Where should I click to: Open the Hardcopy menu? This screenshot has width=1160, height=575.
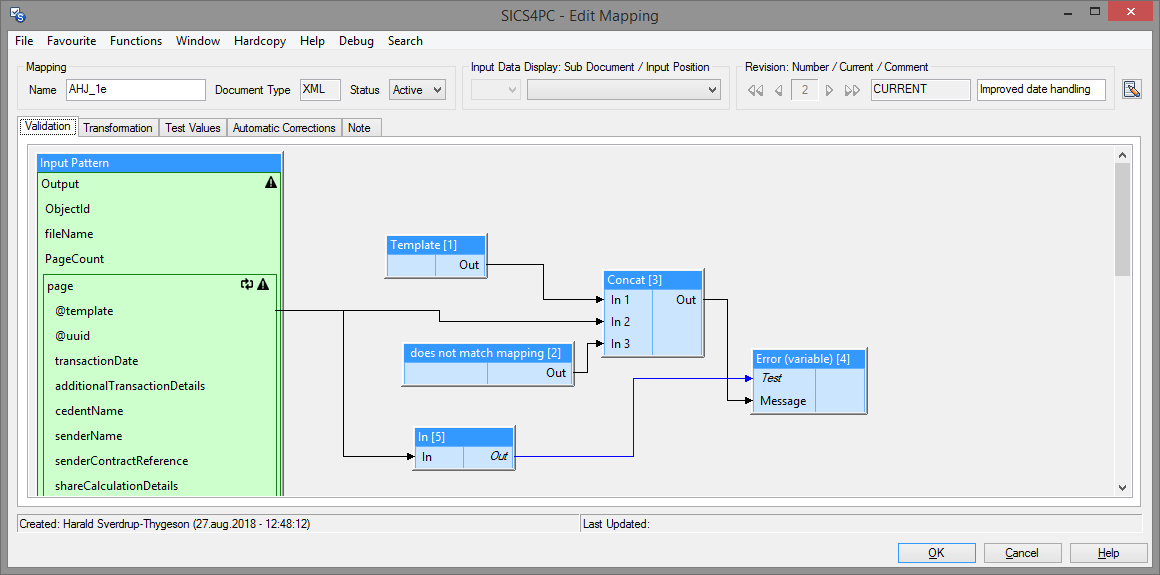(x=260, y=41)
